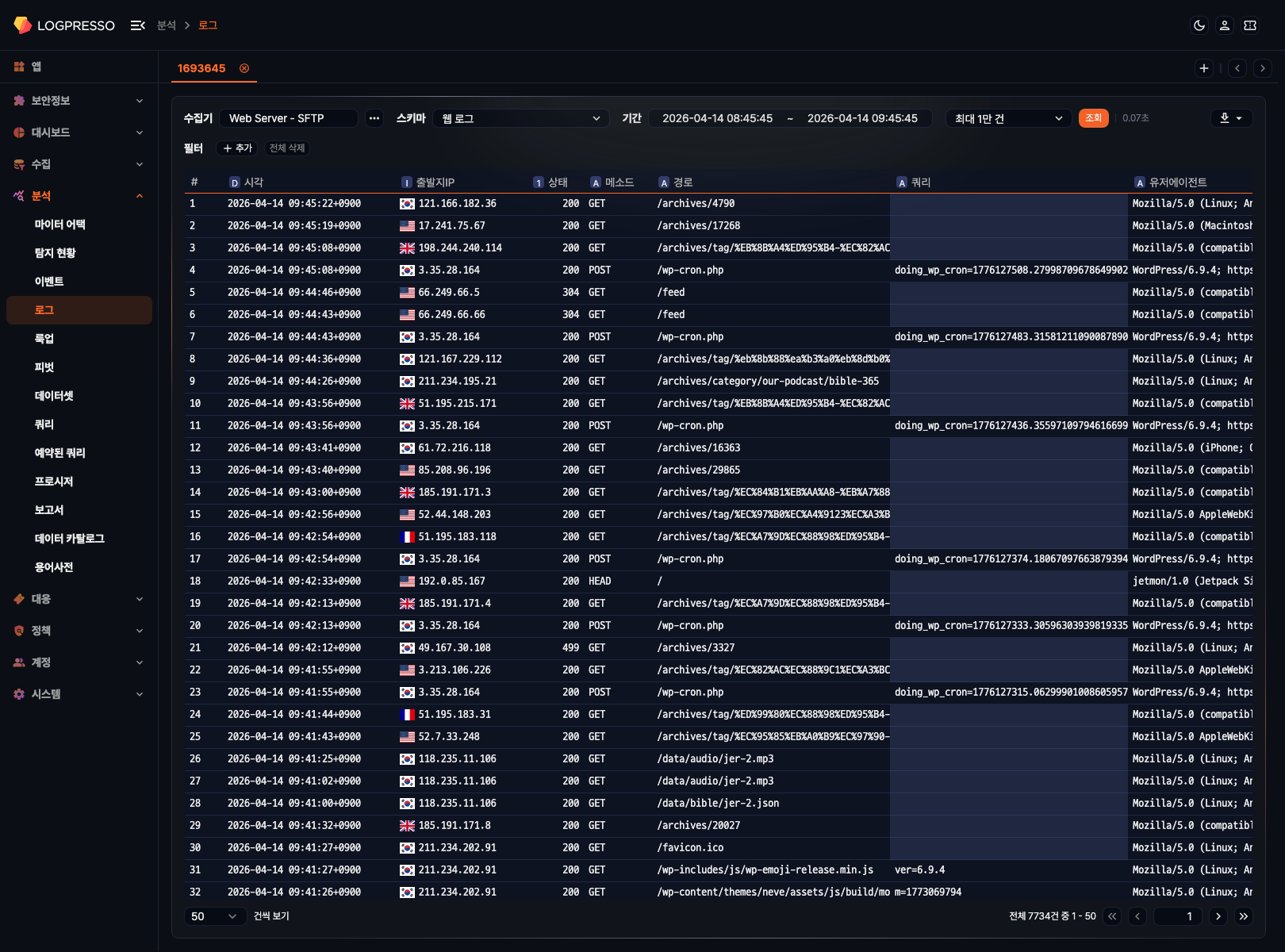1285x952 pixels.
Task: Open the collector options ellipsis button
Action: 374,118
